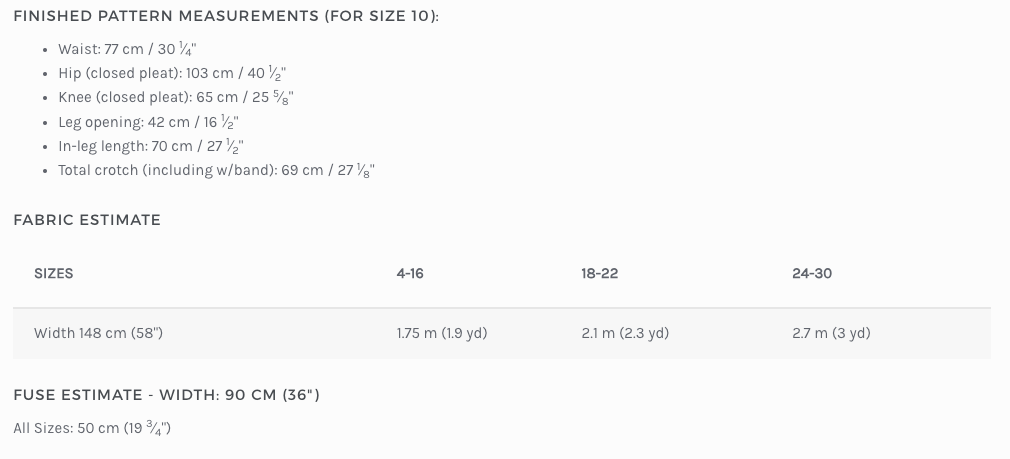This screenshot has height=459, width=1010.
Task: Click the 4-16 size column header
Action: 410,273
